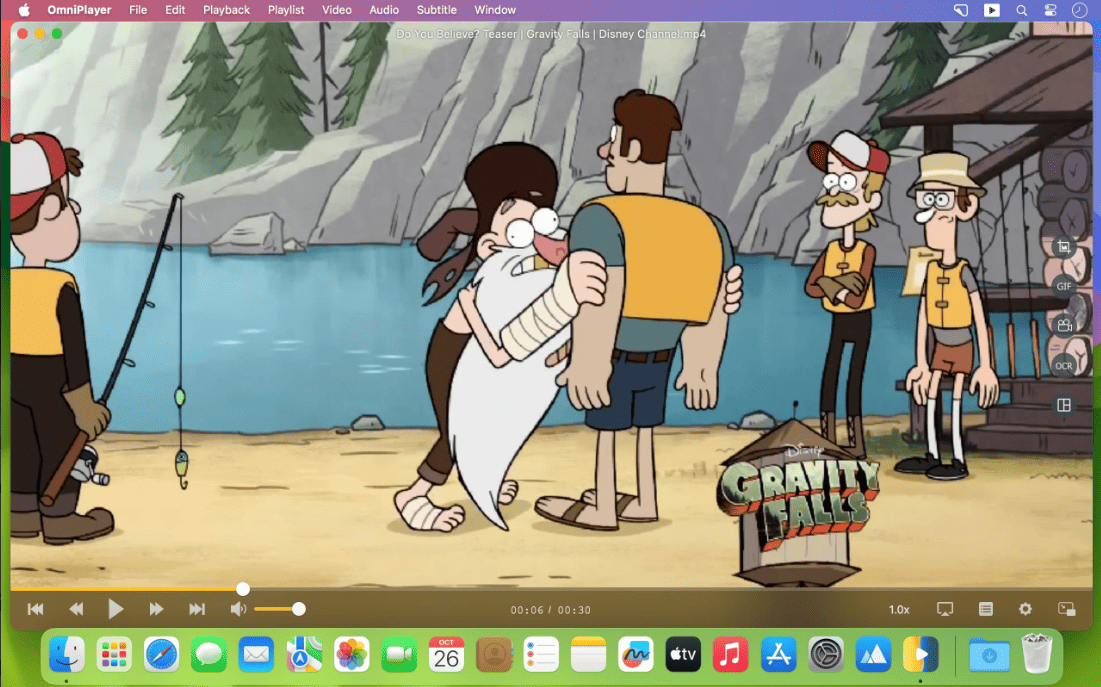Click the AirPlay screen icon
Viewport: 1101px width, 687px height.
(945, 609)
